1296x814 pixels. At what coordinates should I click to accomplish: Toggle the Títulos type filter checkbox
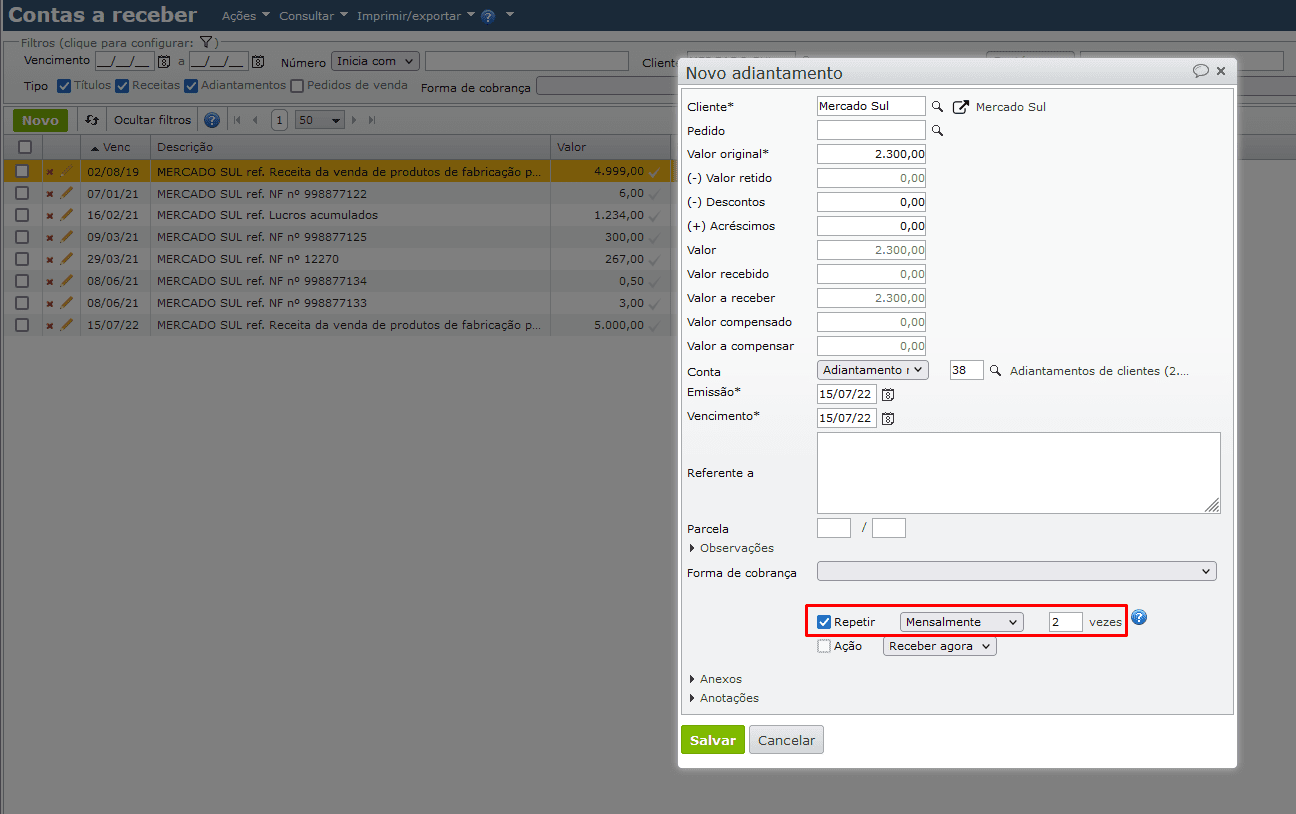click(64, 86)
